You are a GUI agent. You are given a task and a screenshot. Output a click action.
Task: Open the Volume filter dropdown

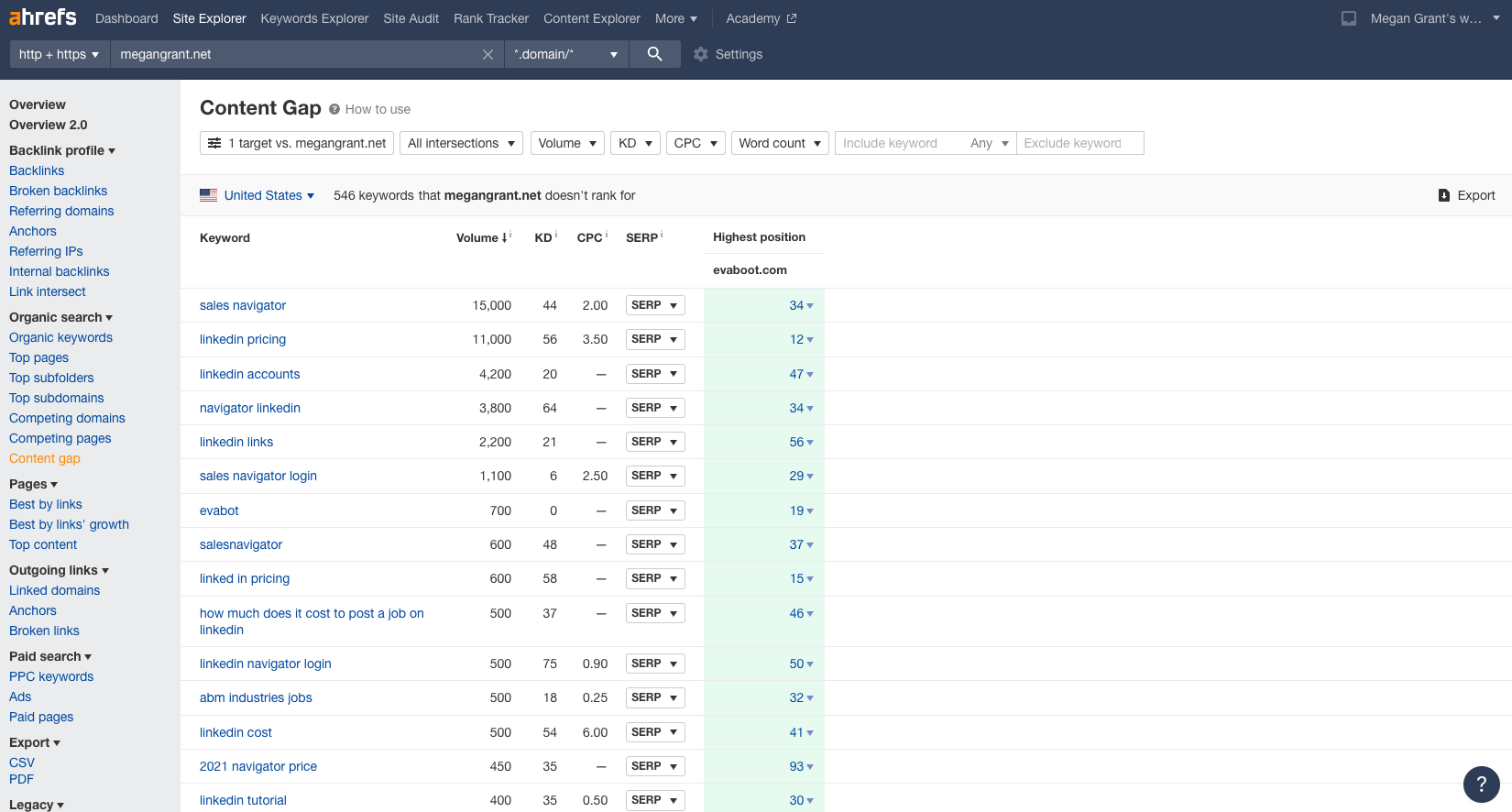[567, 143]
